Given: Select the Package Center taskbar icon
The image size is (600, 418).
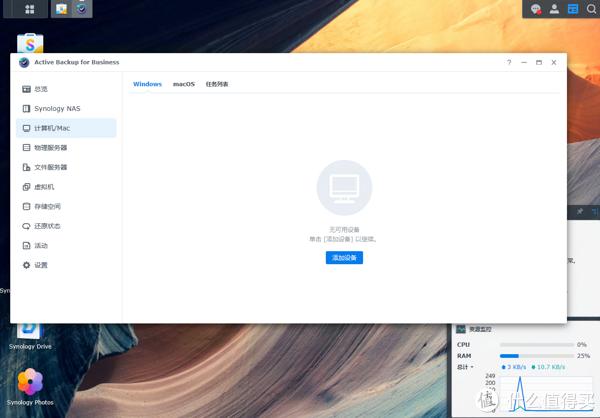Looking at the screenshot, I should tap(61, 9).
